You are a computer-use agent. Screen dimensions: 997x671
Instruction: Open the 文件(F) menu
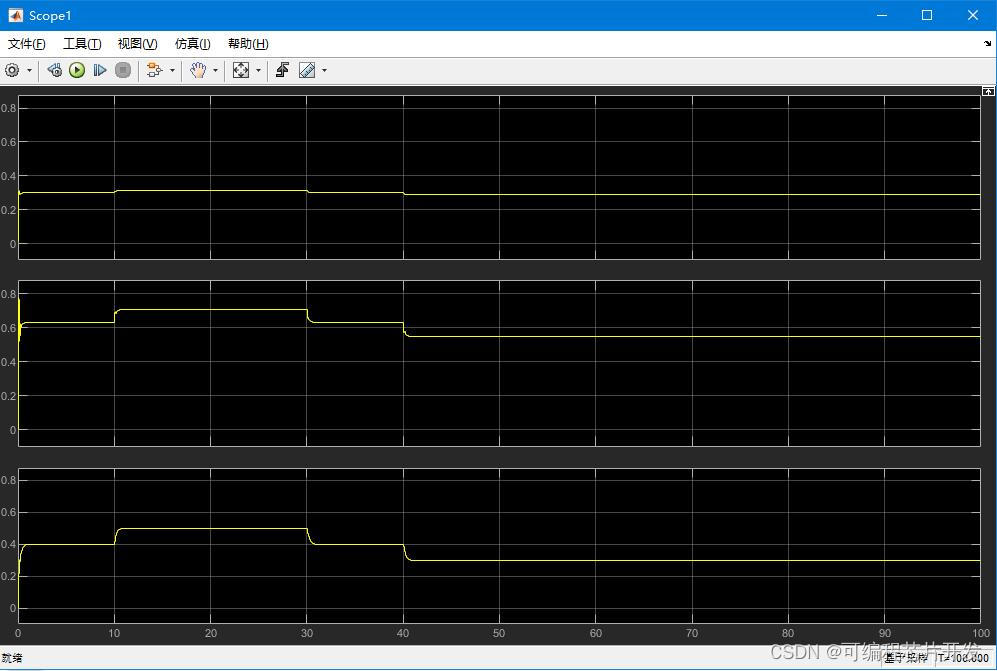[26, 43]
